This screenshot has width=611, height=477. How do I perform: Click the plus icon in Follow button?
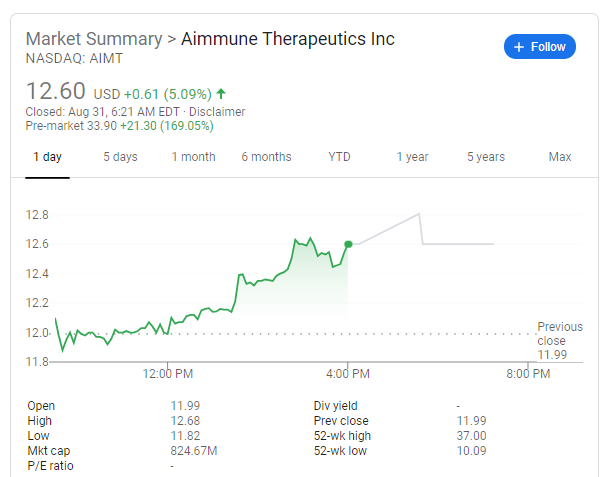[519, 47]
